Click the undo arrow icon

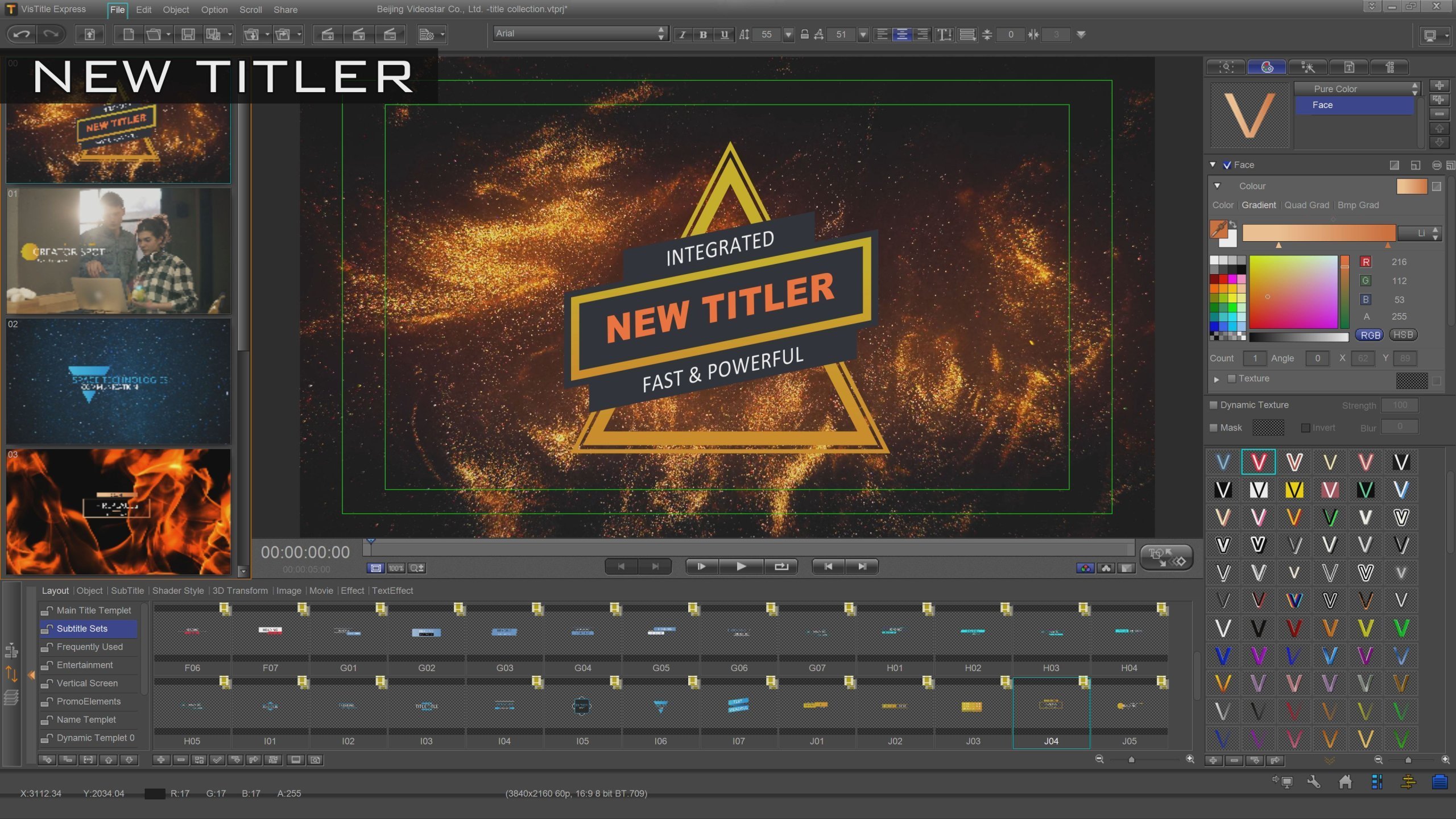20,34
